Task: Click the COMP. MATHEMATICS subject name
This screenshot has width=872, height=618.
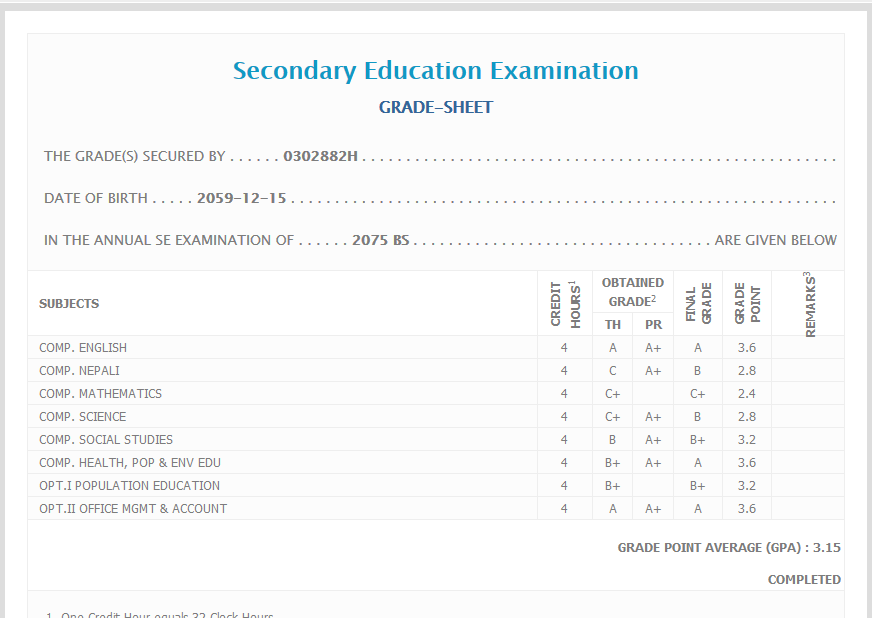Action: [x=100, y=394]
